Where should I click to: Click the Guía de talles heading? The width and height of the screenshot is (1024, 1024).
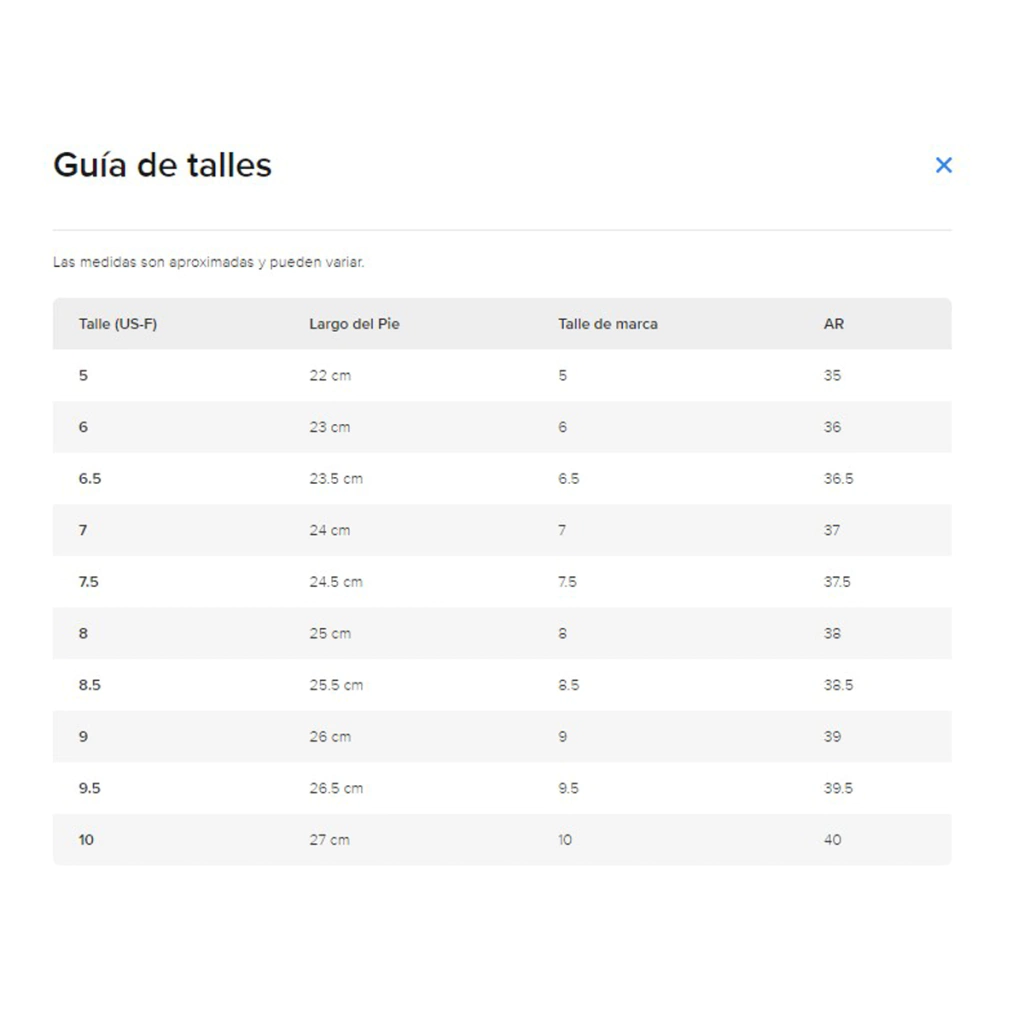162,165
